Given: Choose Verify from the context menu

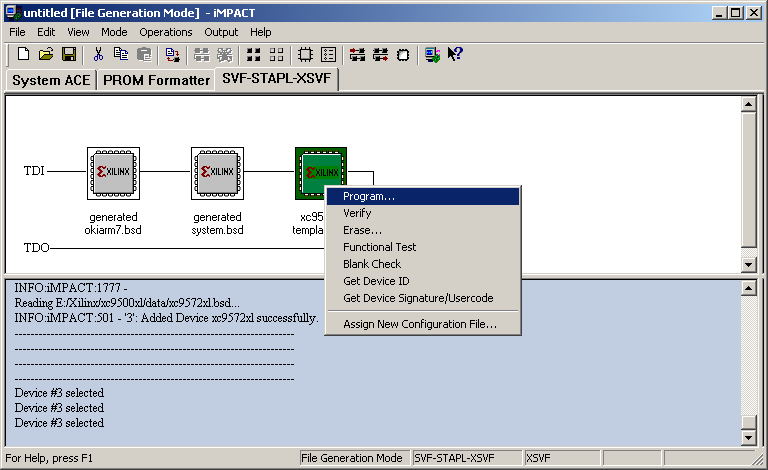Looking at the screenshot, I should 423,213.
